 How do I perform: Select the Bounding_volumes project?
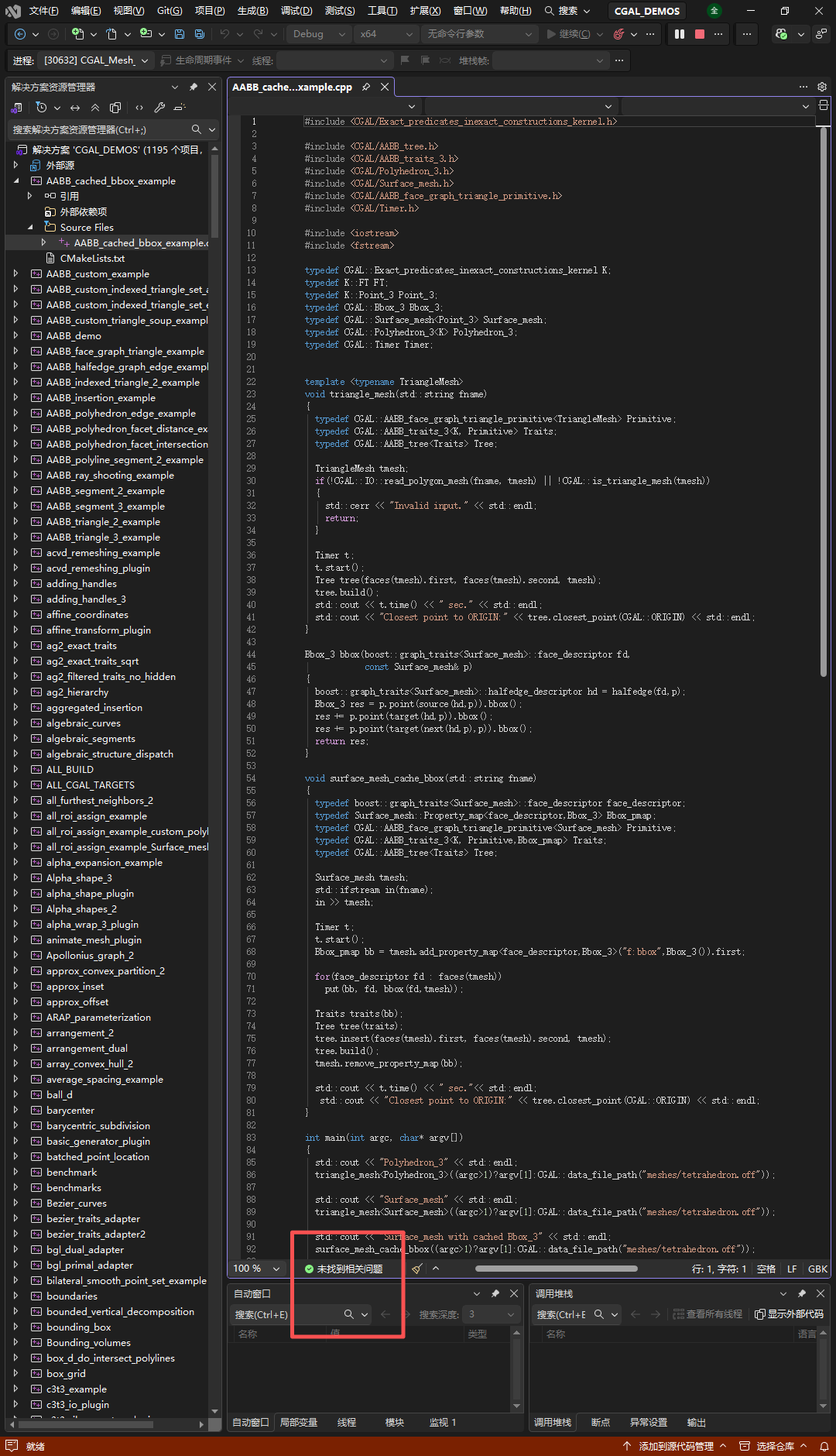tap(88, 1342)
